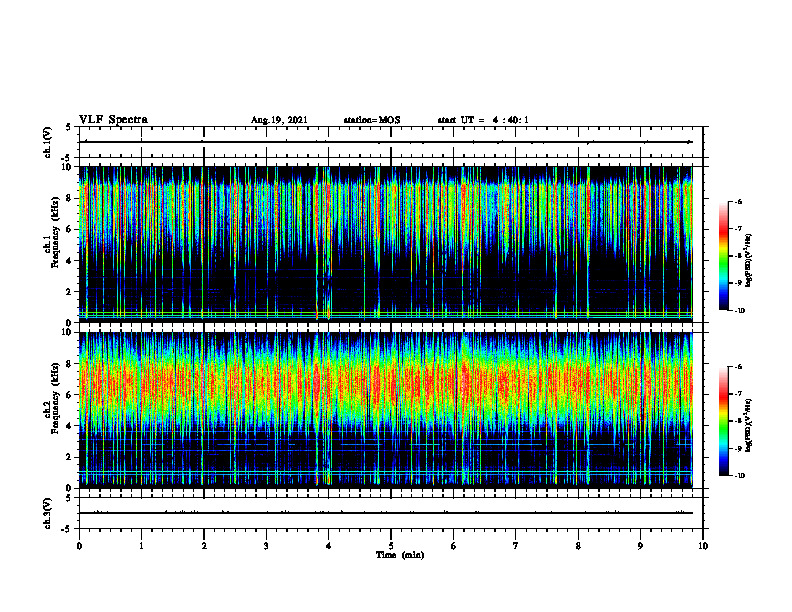The image size is (792, 612).
Task: Click the time axis starting tick label "0"
Action: 79,546
